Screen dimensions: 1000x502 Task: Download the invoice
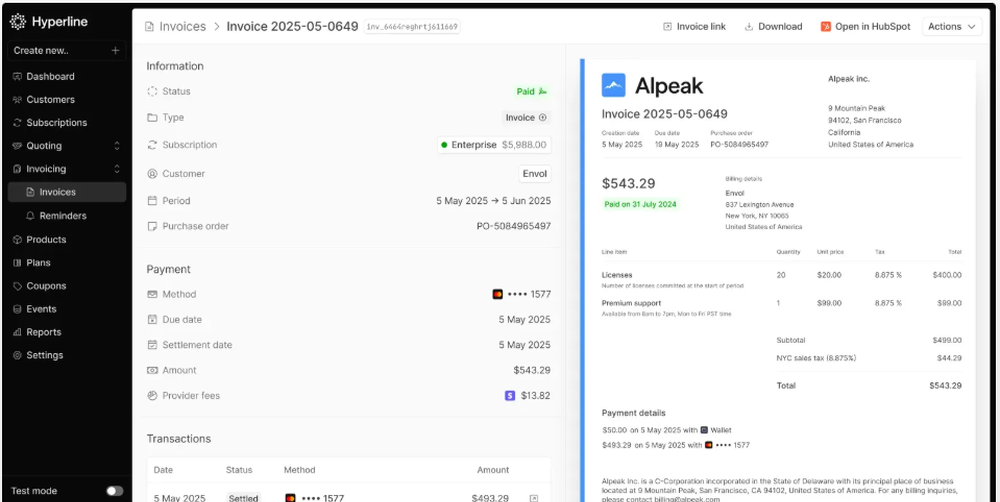point(773,27)
